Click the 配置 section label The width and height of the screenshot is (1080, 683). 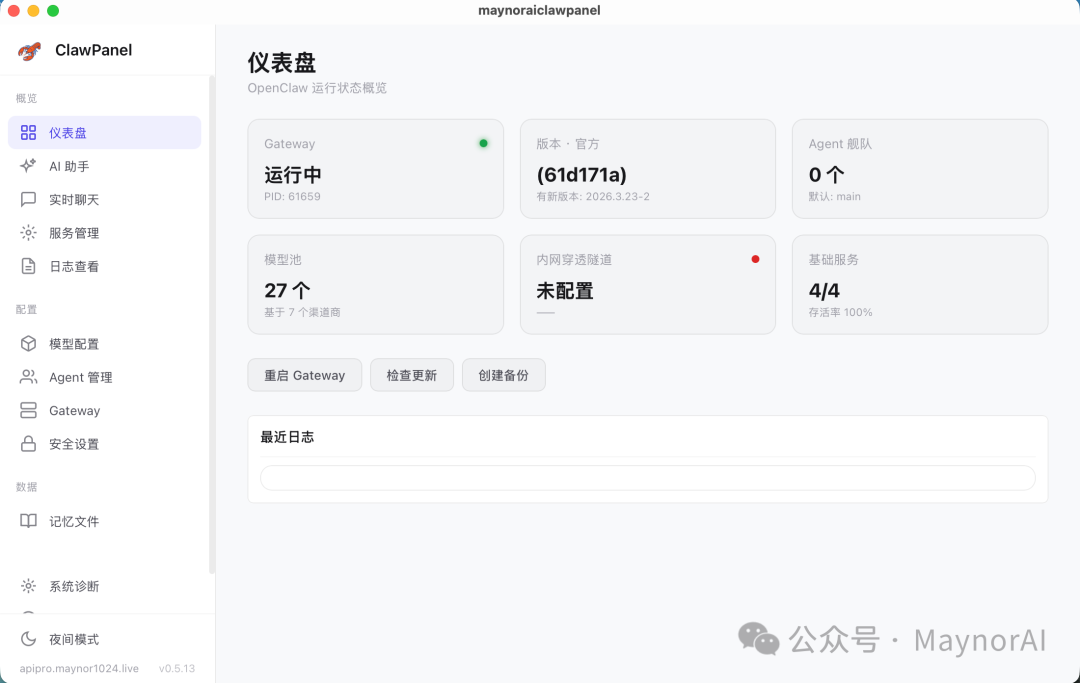tap(26, 310)
